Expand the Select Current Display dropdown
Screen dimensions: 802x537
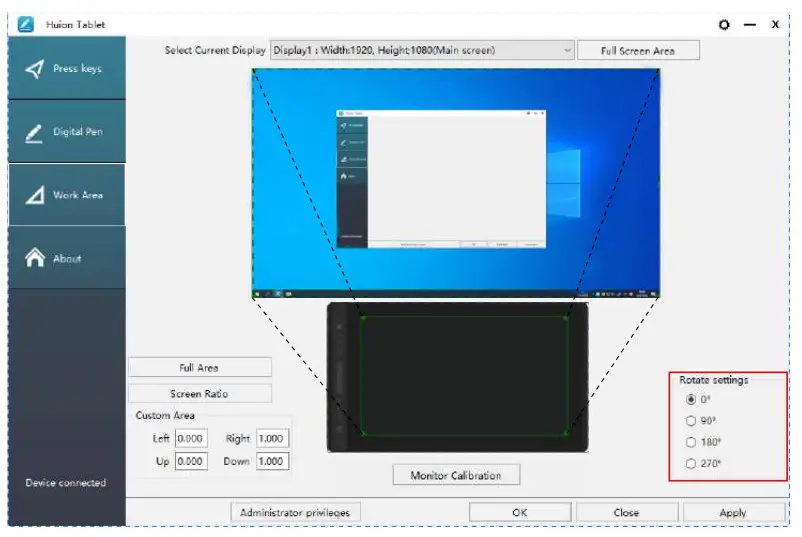coord(422,50)
